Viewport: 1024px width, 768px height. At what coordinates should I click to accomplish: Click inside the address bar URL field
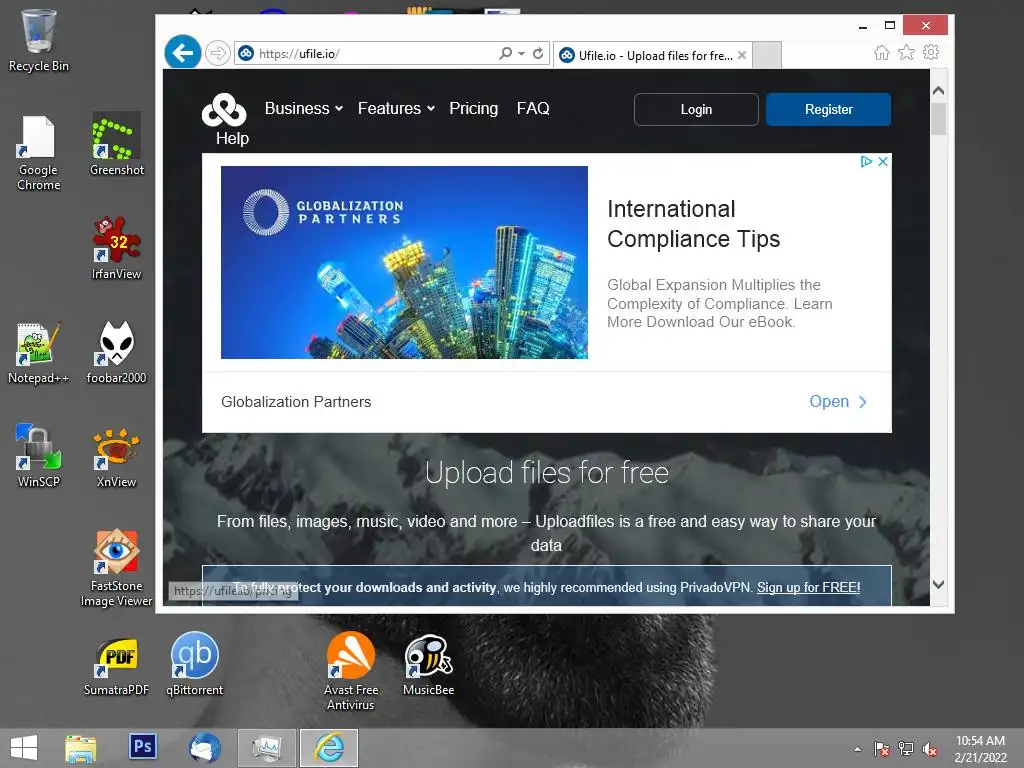[x=376, y=54]
